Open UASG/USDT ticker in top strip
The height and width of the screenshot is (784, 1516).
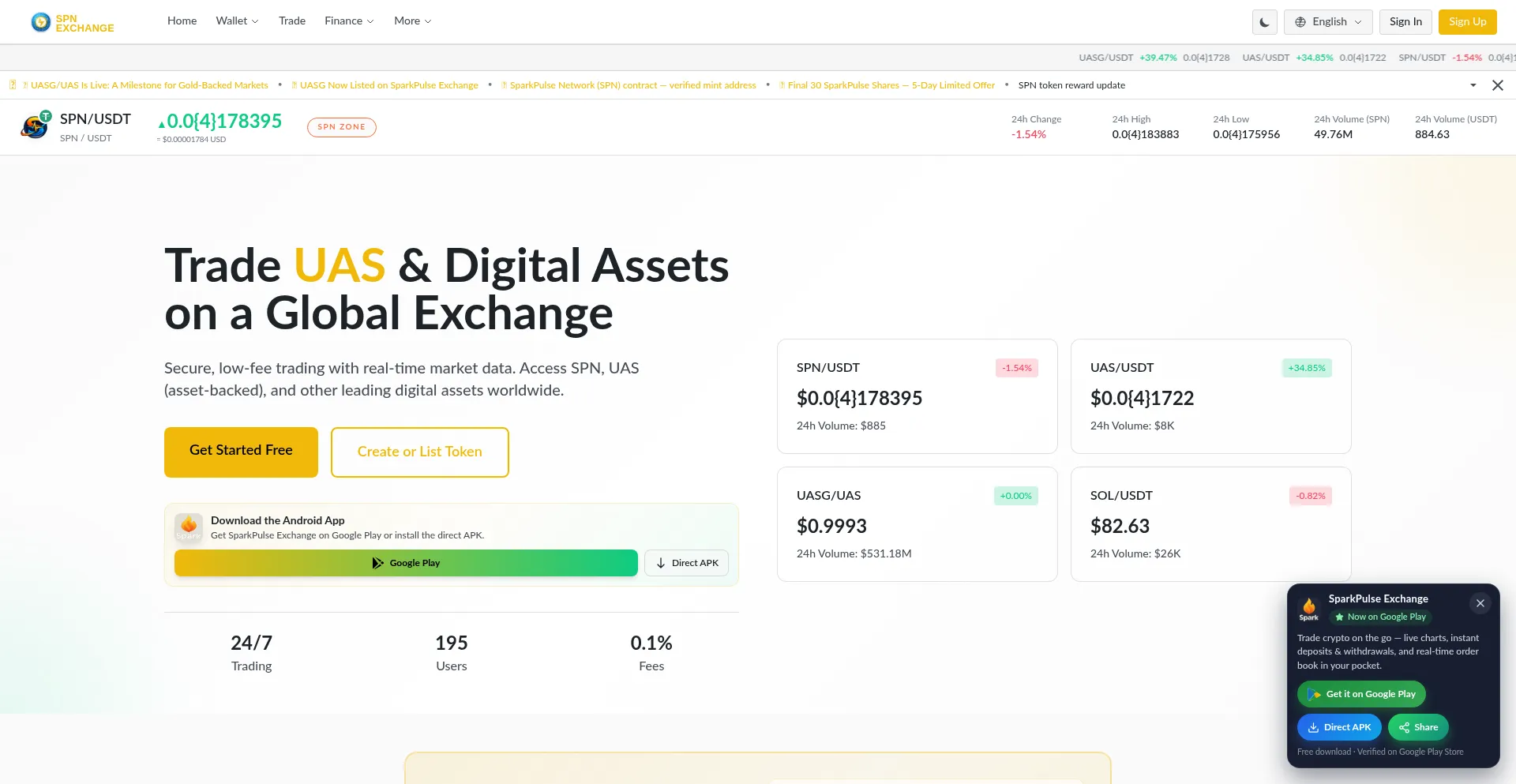tap(1154, 58)
